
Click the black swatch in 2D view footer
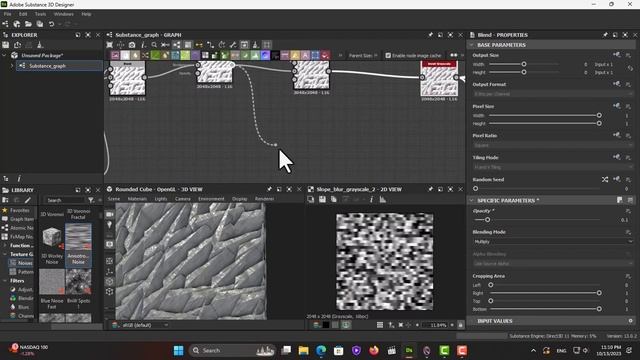coord(326,325)
